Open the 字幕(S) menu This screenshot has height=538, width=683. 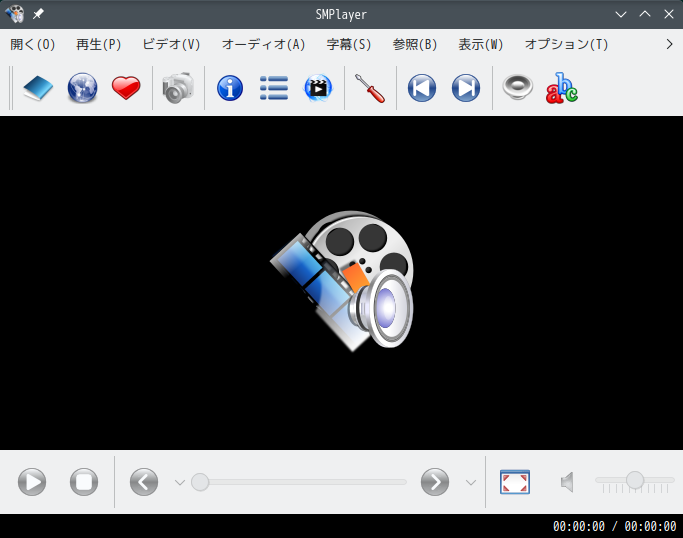(x=348, y=44)
